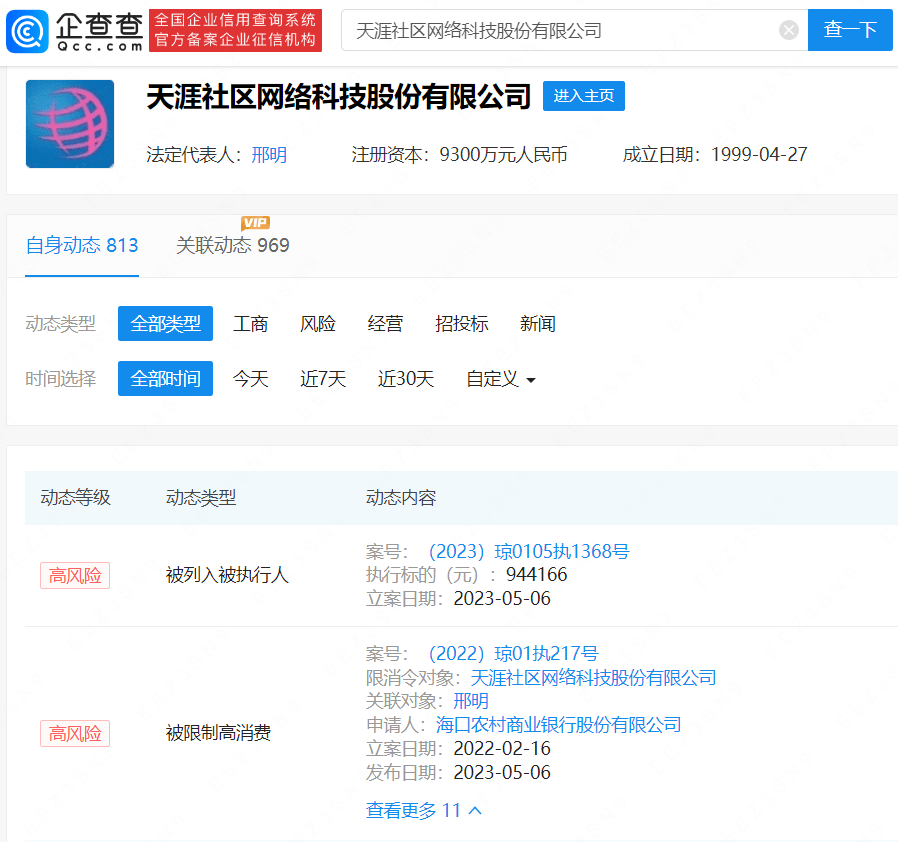Screen dimensions: 898x842
Task: Filter activity type by 招投标
Action: click(x=462, y=324)
